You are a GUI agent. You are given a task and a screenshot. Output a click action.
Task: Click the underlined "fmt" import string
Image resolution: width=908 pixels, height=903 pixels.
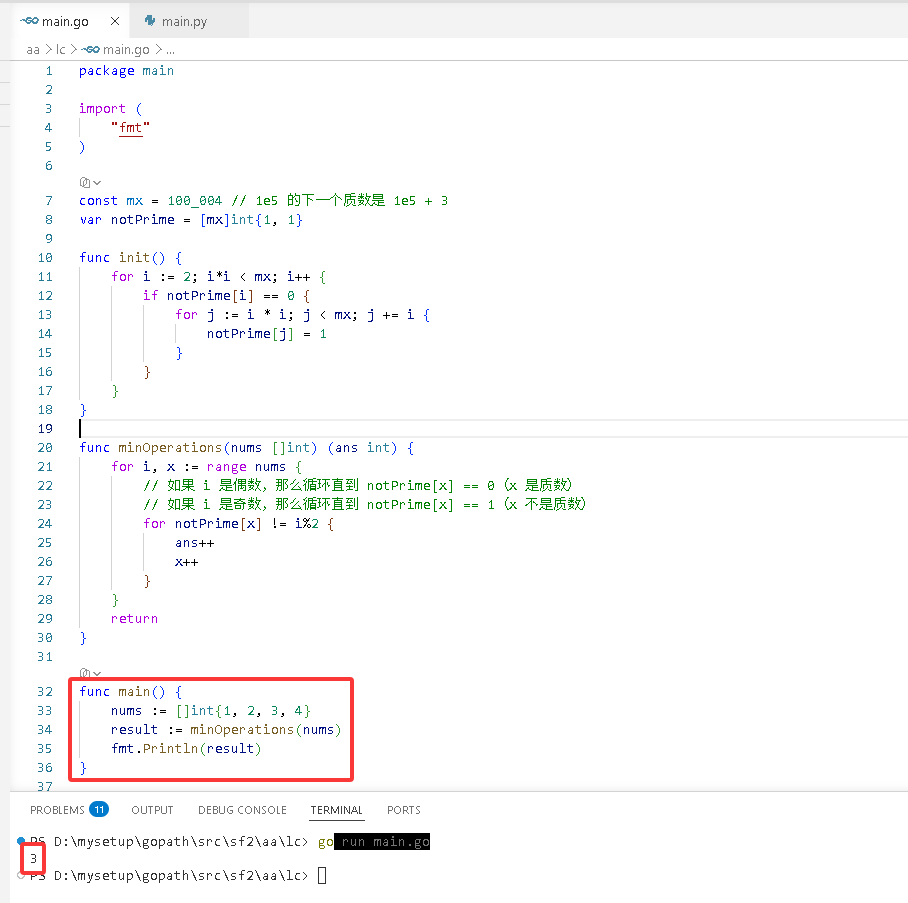pos(130,127)
